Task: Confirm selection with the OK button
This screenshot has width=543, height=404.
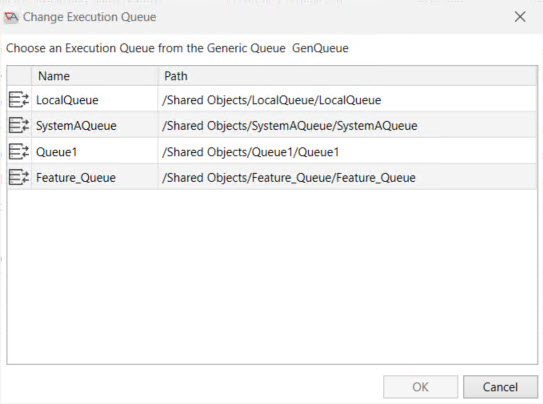Action: coord(420,387)
